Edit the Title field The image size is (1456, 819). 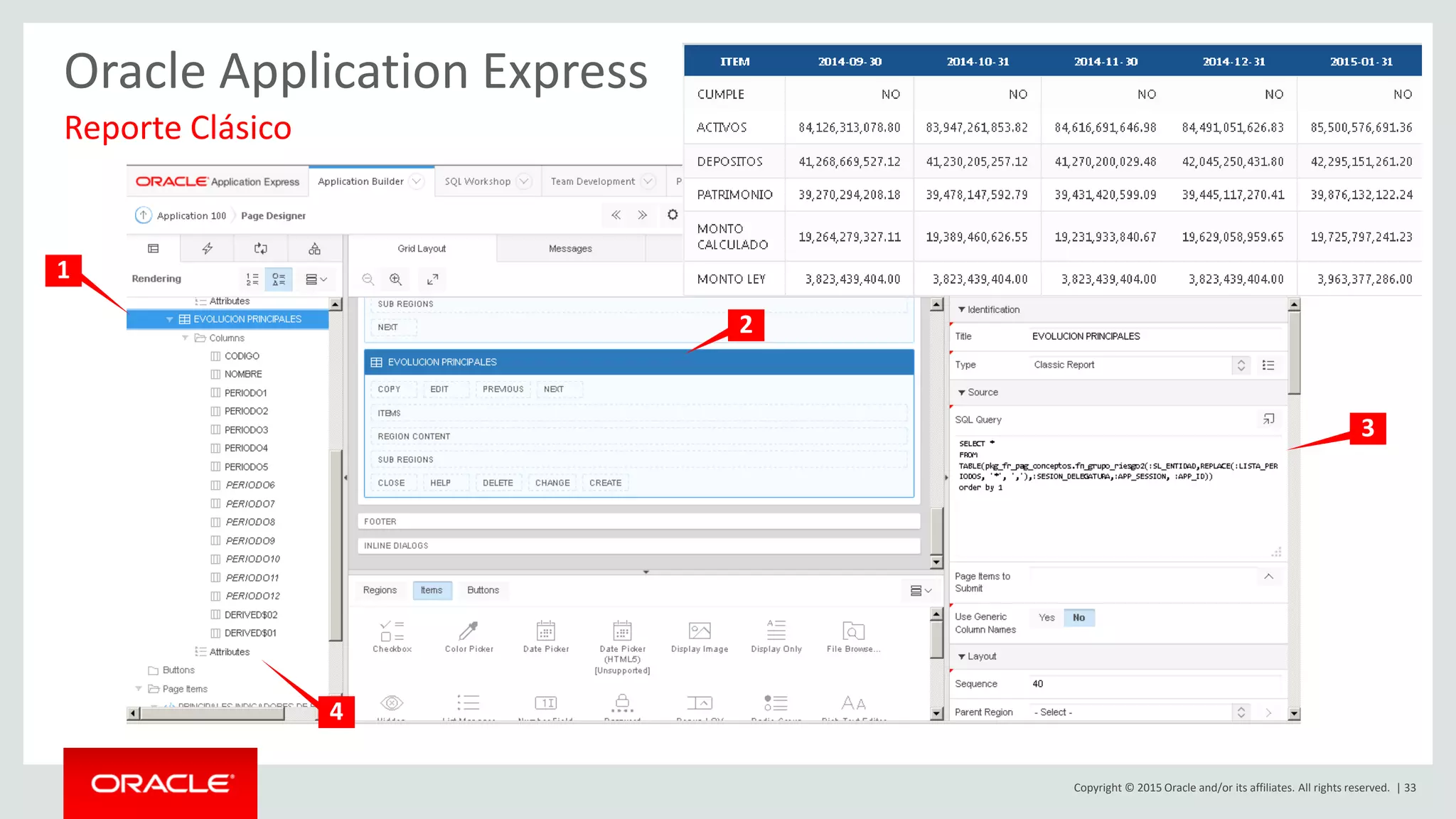(1155, 336)
